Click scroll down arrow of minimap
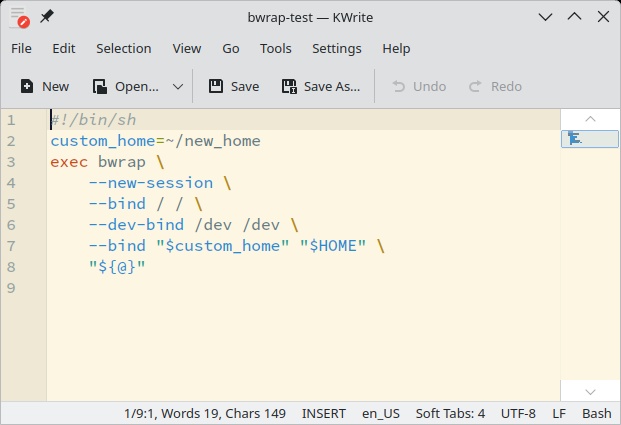This screenshot has height=425, width=621. 590,392
